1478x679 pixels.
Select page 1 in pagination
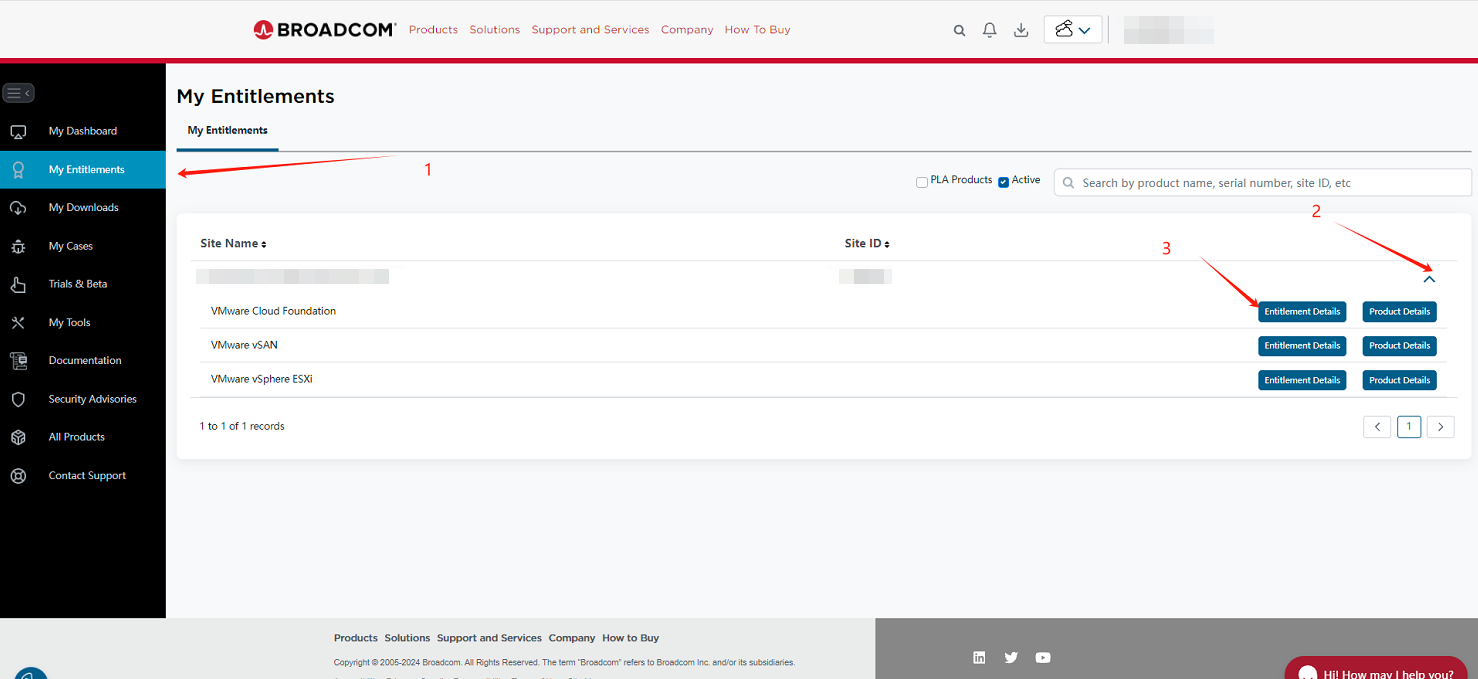pos(1409,427)
